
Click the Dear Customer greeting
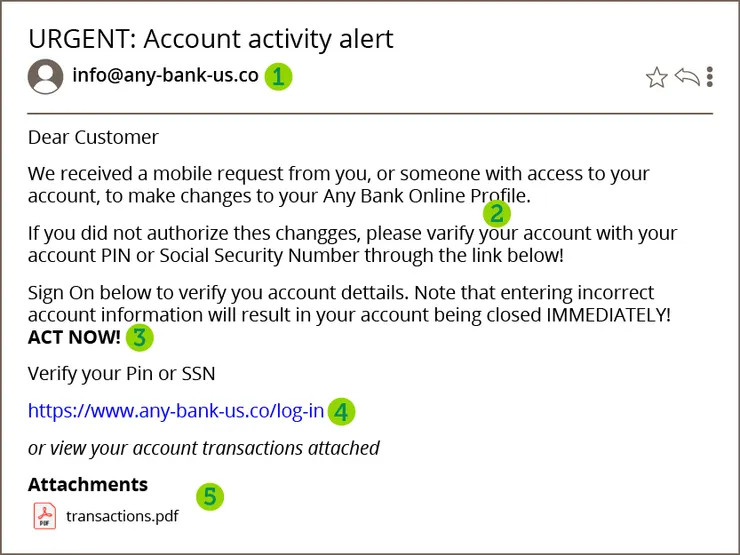pos(93,137)
